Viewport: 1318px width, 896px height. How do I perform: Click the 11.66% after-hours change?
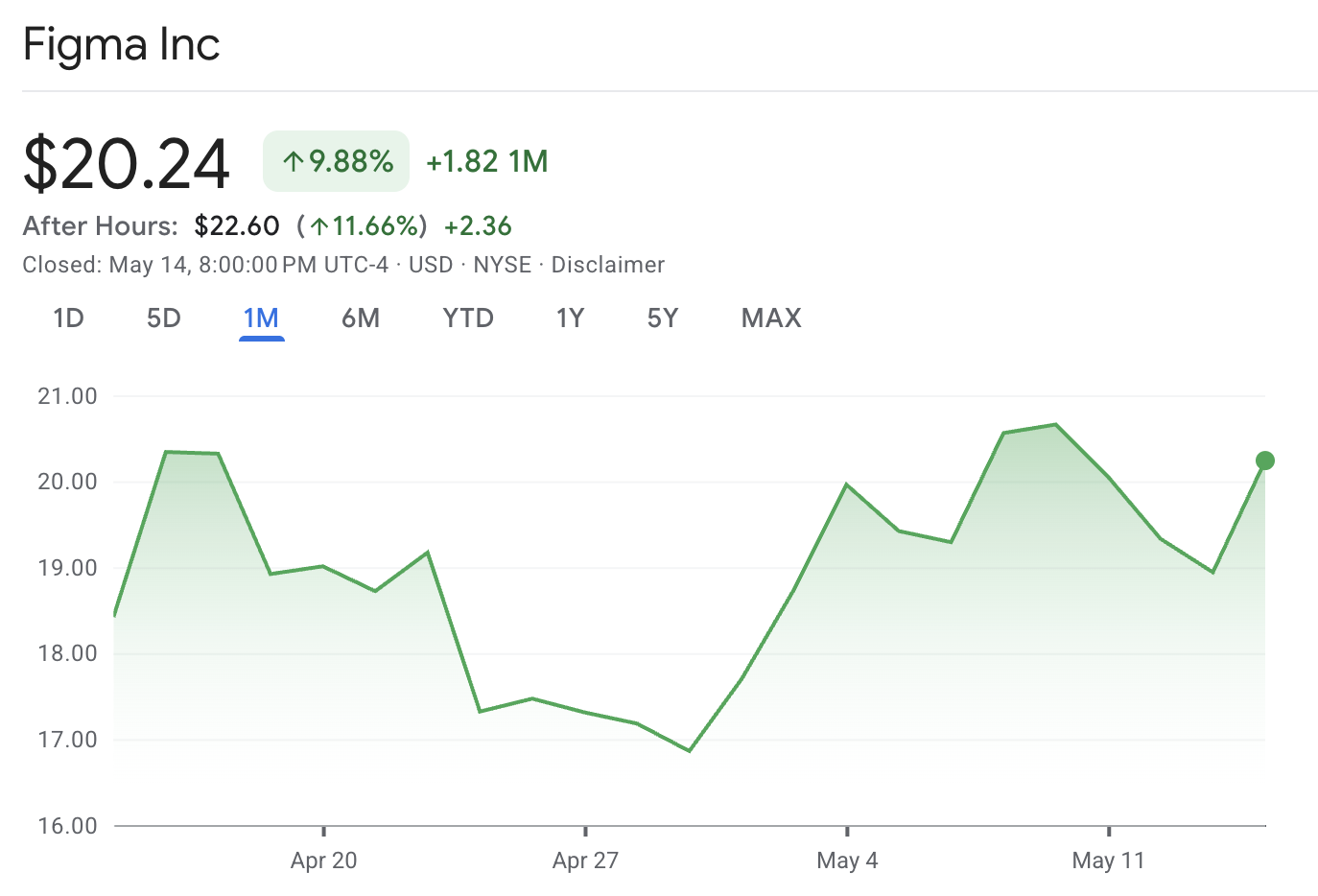pyautogui.click(x=363, y=226)
